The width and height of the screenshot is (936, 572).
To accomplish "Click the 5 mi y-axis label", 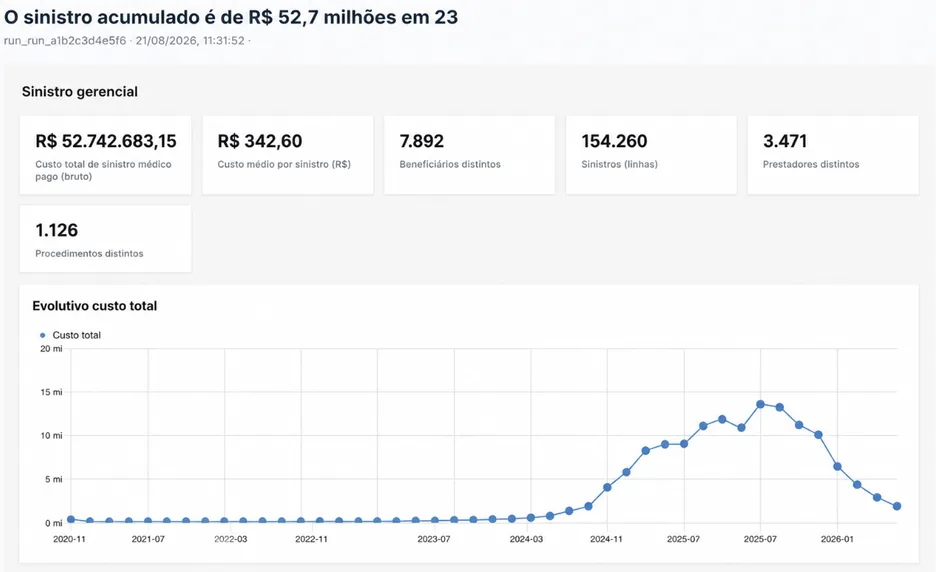I will click(x=54, y=479).
